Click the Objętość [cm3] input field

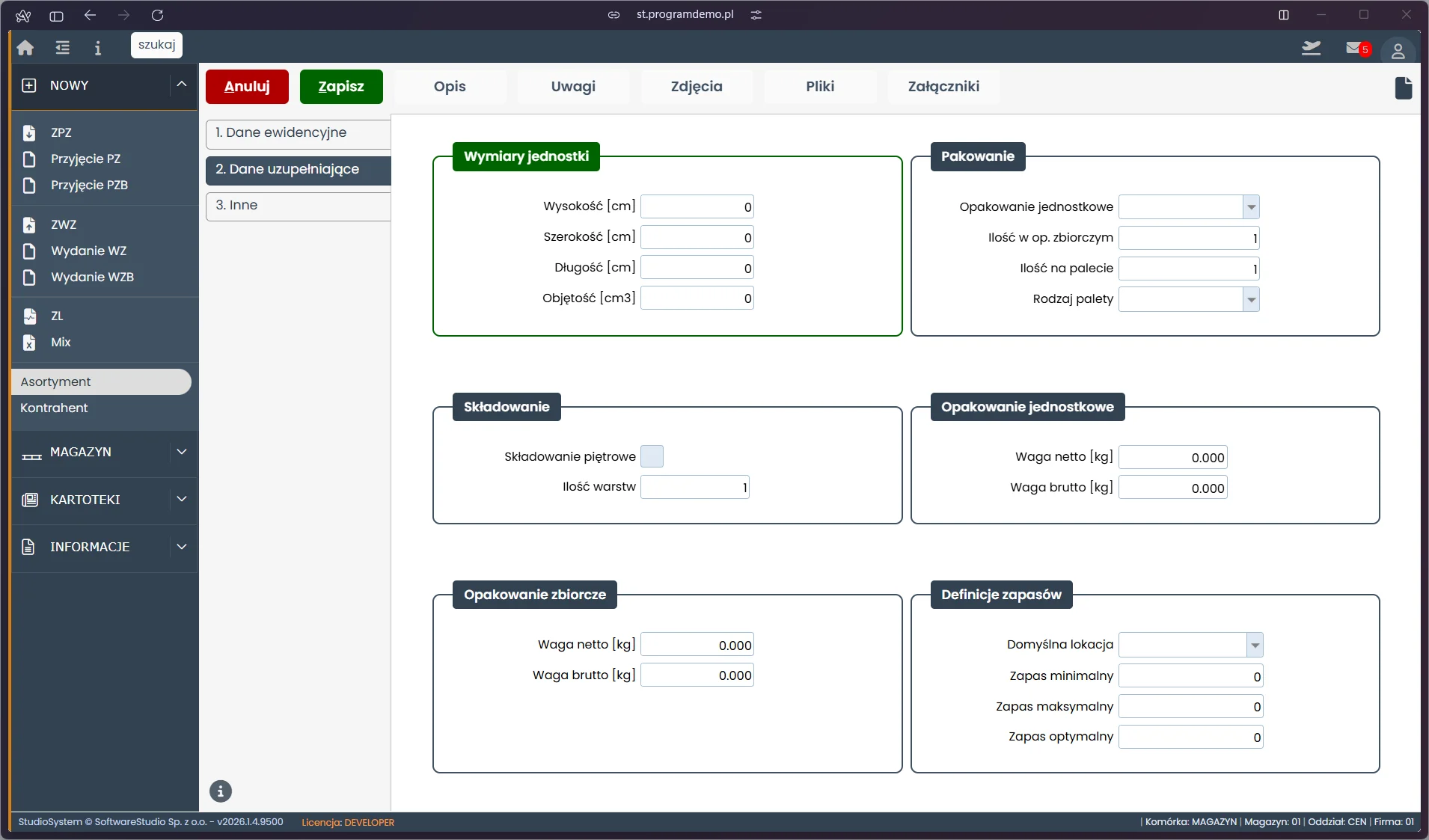click(697, 298)
